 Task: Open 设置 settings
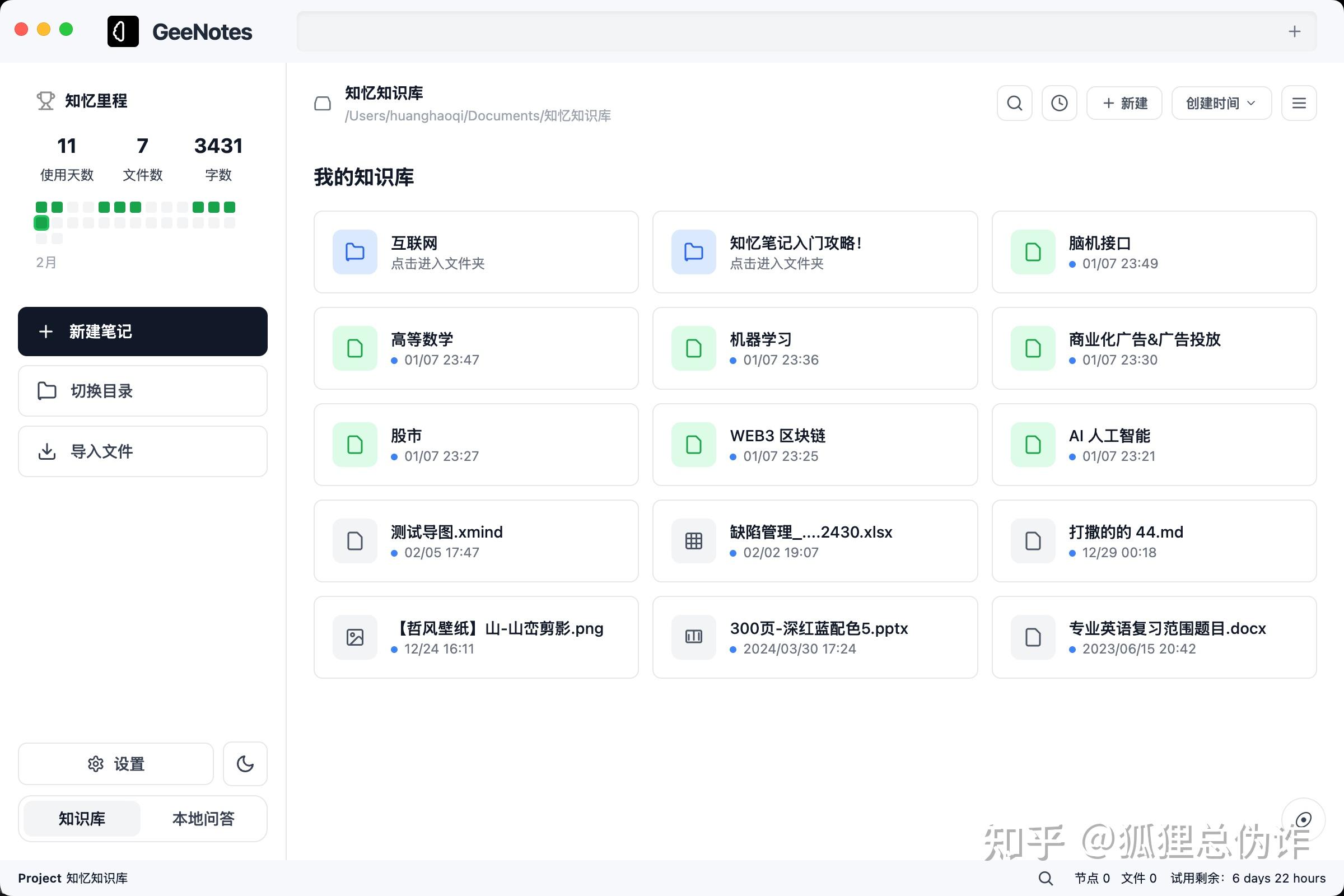[x=116, y=764]
